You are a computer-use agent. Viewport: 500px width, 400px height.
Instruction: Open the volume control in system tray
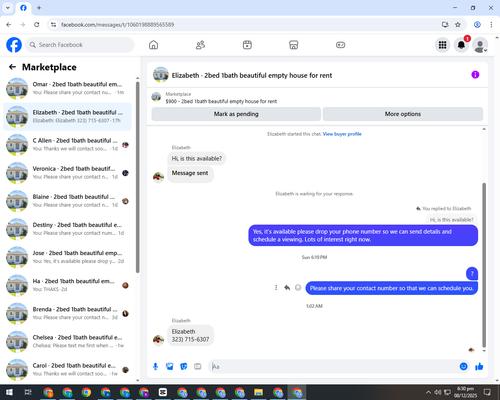pos(438,392)
